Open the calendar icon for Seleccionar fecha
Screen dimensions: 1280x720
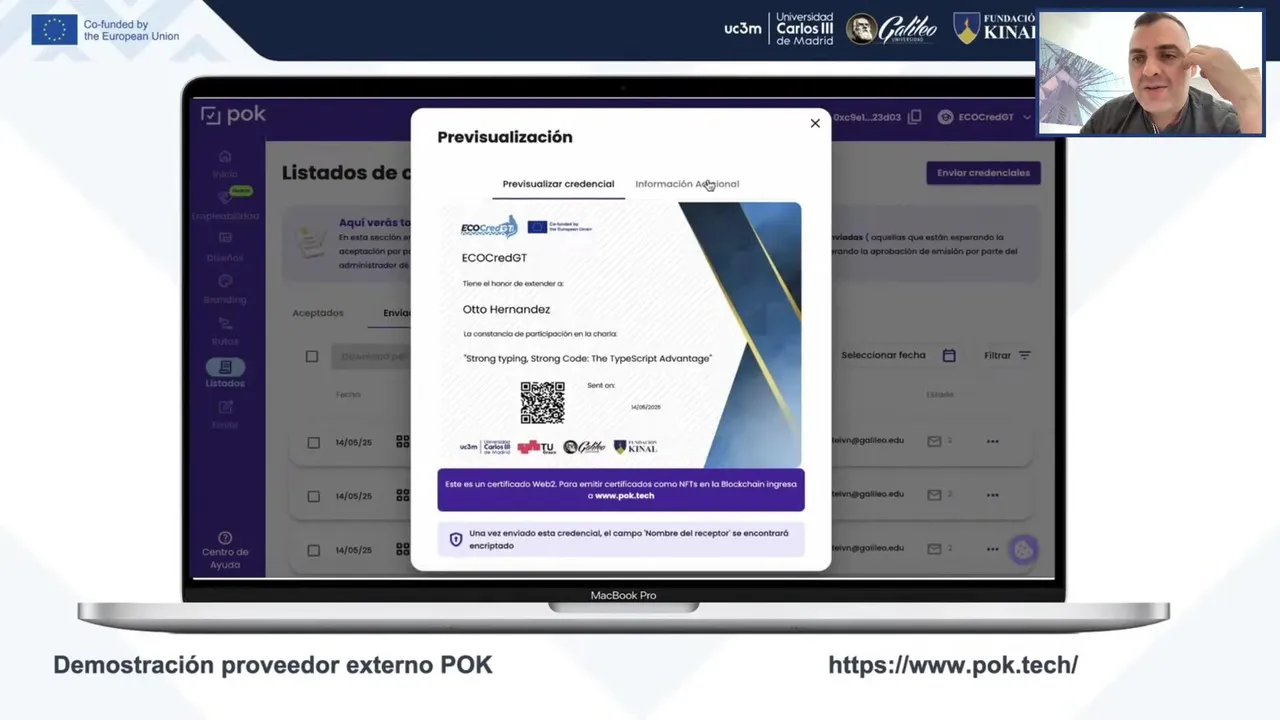click(x=949, y=355)
